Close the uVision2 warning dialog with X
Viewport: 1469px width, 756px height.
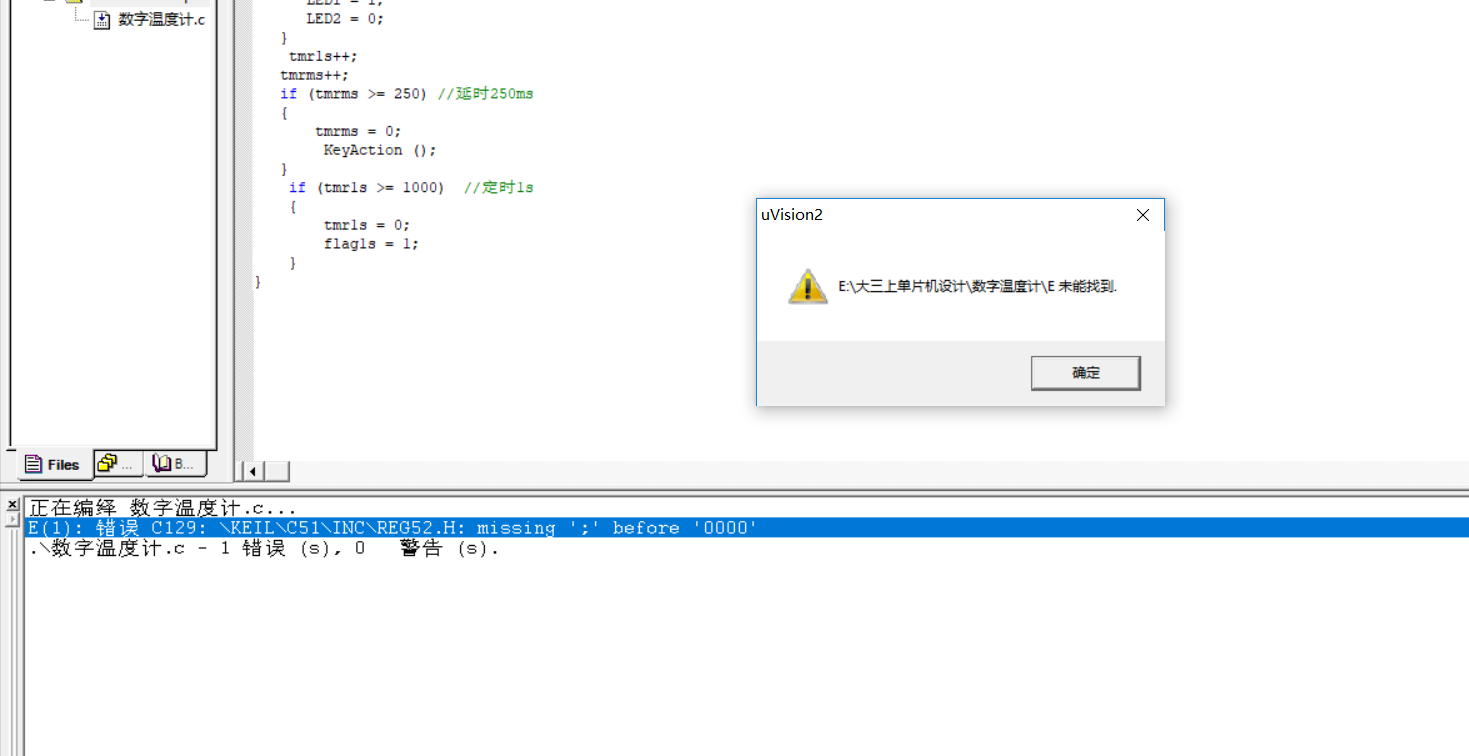point(1143,215)
